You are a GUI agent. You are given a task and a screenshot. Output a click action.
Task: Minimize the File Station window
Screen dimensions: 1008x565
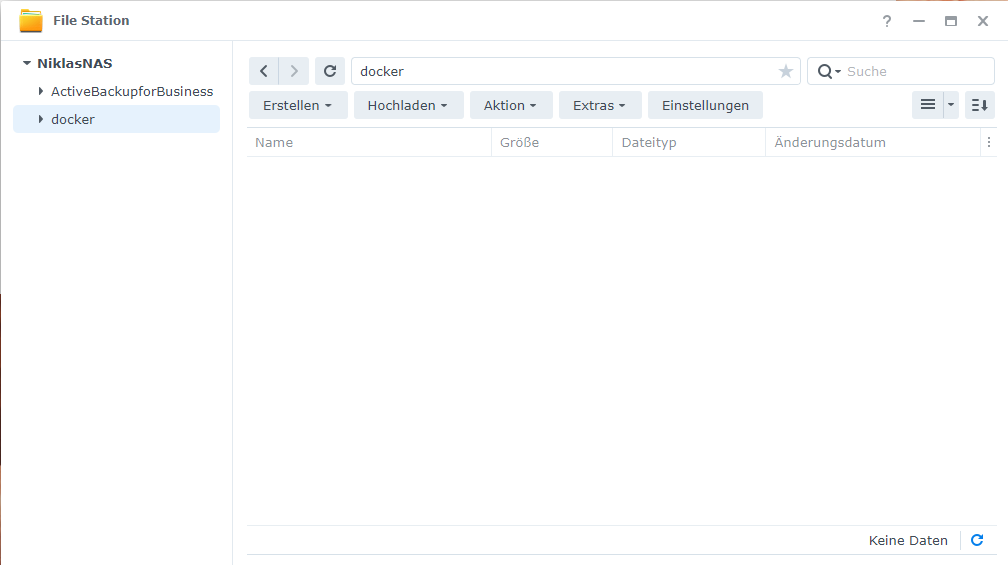point(919,21)
